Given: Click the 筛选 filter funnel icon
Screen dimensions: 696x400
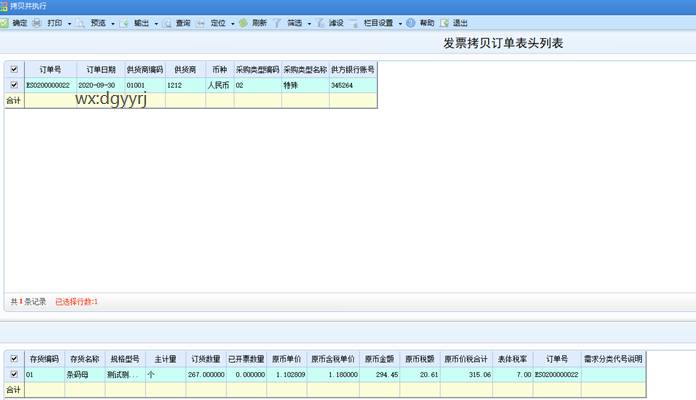Looking at the screenshot, I should pyautogui.click(x=277, y=22).
